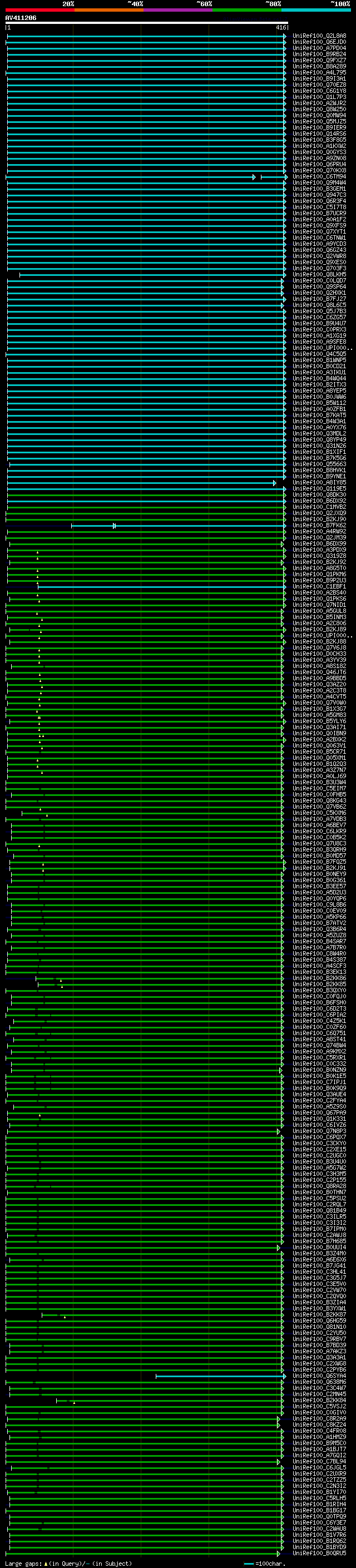Screen dimensions: 356x1568
Task: Select hit label UniRef100_A7VDB3
Action: (319, 819)
